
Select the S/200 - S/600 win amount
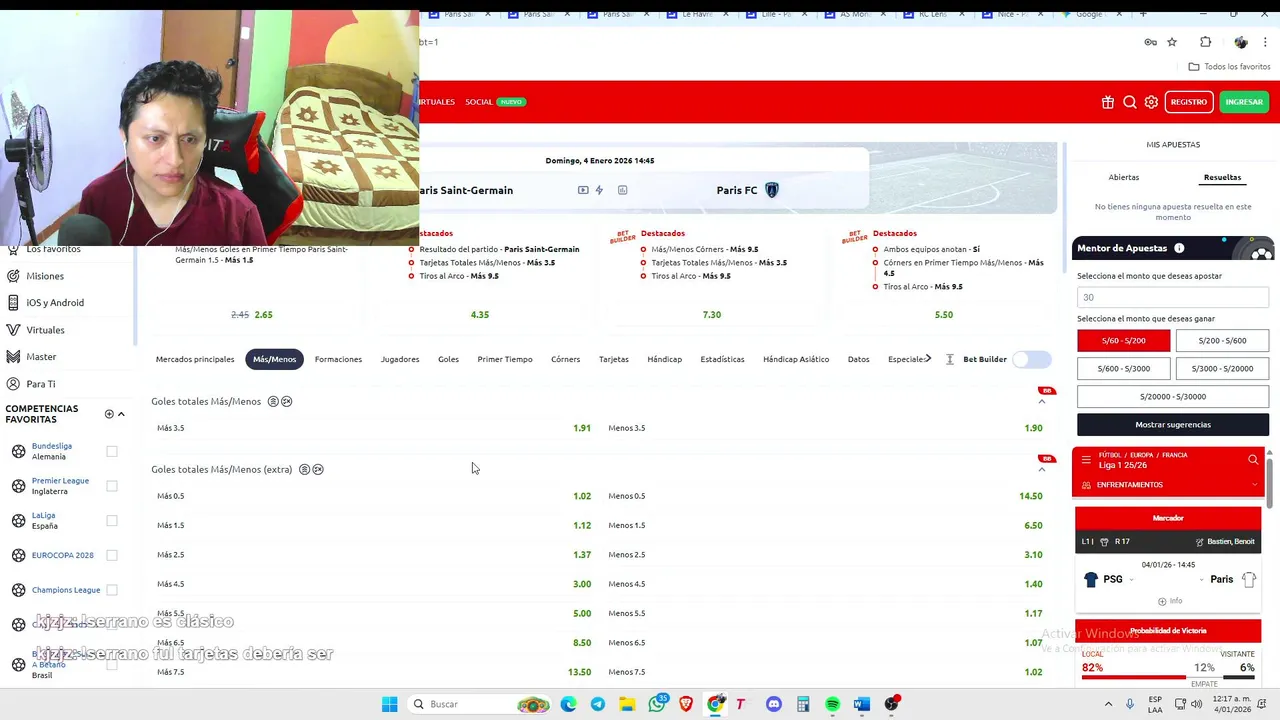click(x=1222, y=341)
